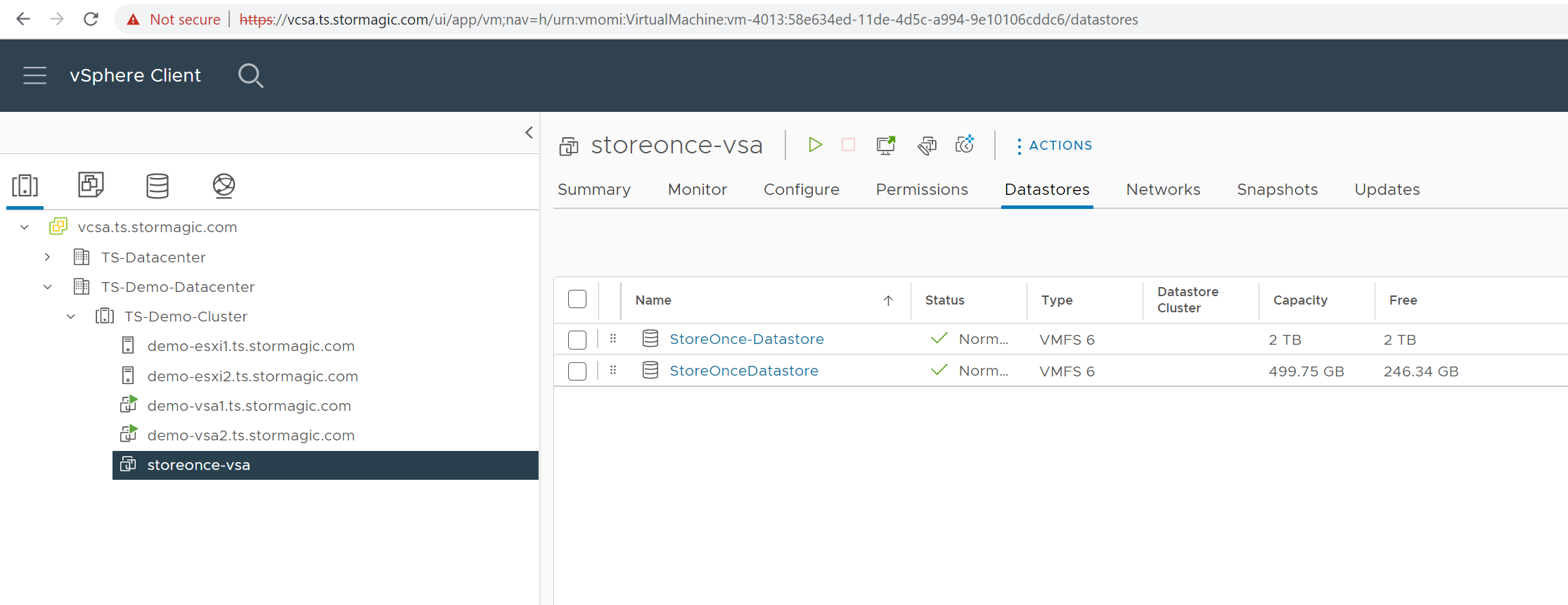
Task: Open the Networks tab
Action: (x=1163, y=189)
